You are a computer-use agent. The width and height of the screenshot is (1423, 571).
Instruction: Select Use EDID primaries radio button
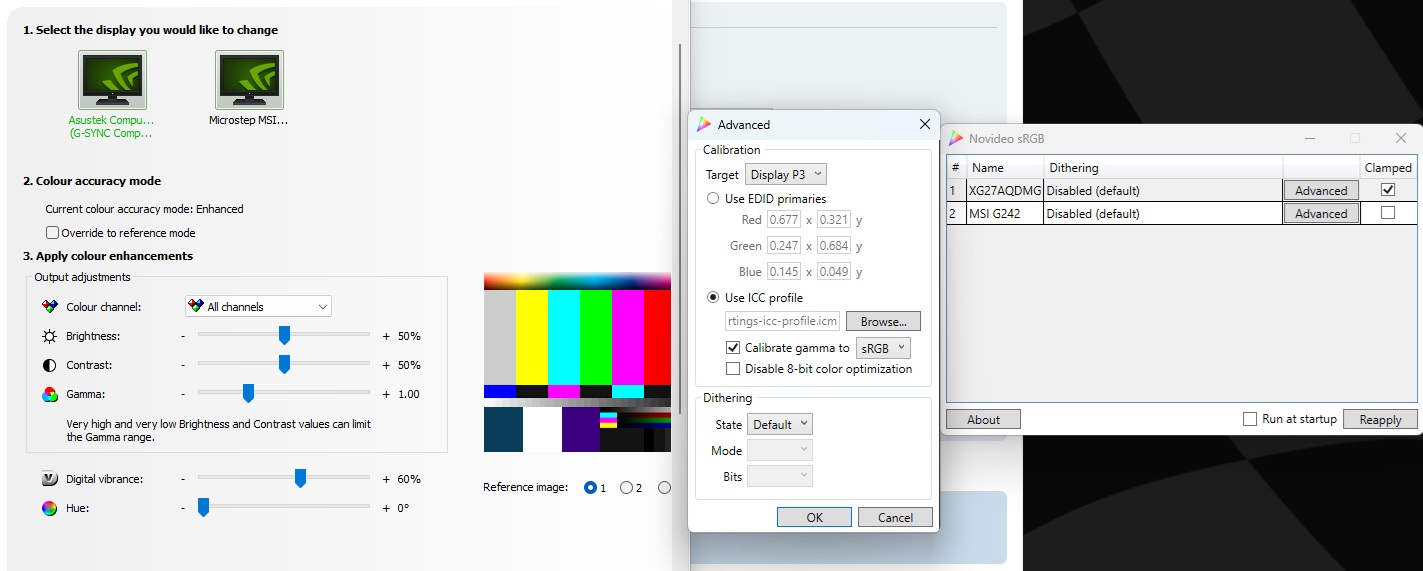713,198
